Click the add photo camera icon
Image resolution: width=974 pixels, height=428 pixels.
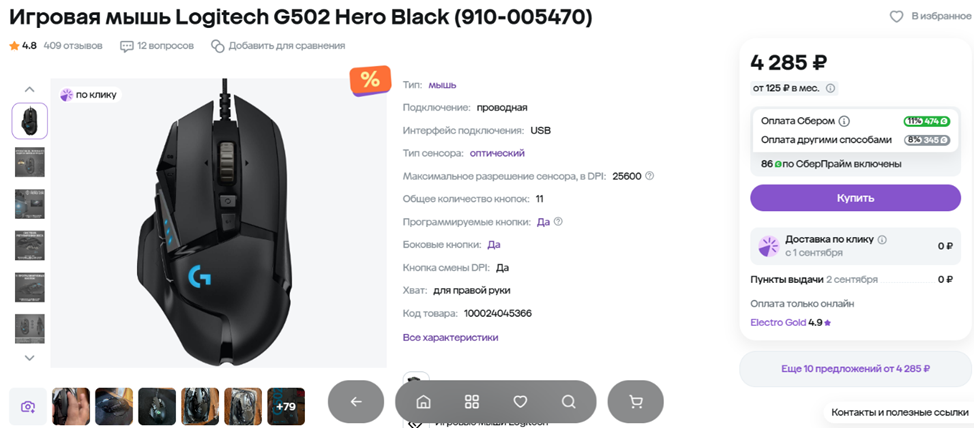coord(28,407)
